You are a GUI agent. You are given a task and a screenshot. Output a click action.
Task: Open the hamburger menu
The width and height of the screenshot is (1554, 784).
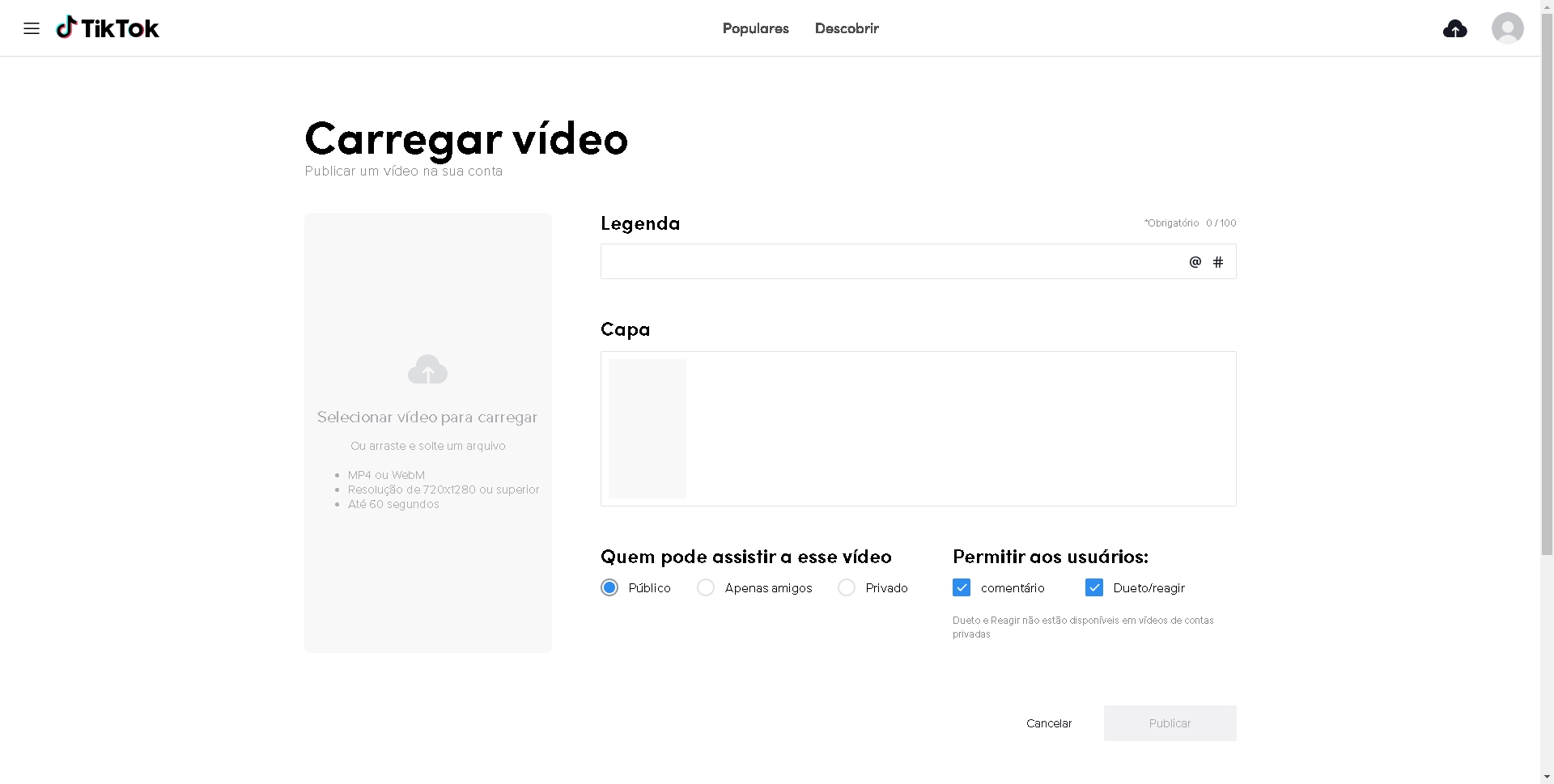coord(32,28)
